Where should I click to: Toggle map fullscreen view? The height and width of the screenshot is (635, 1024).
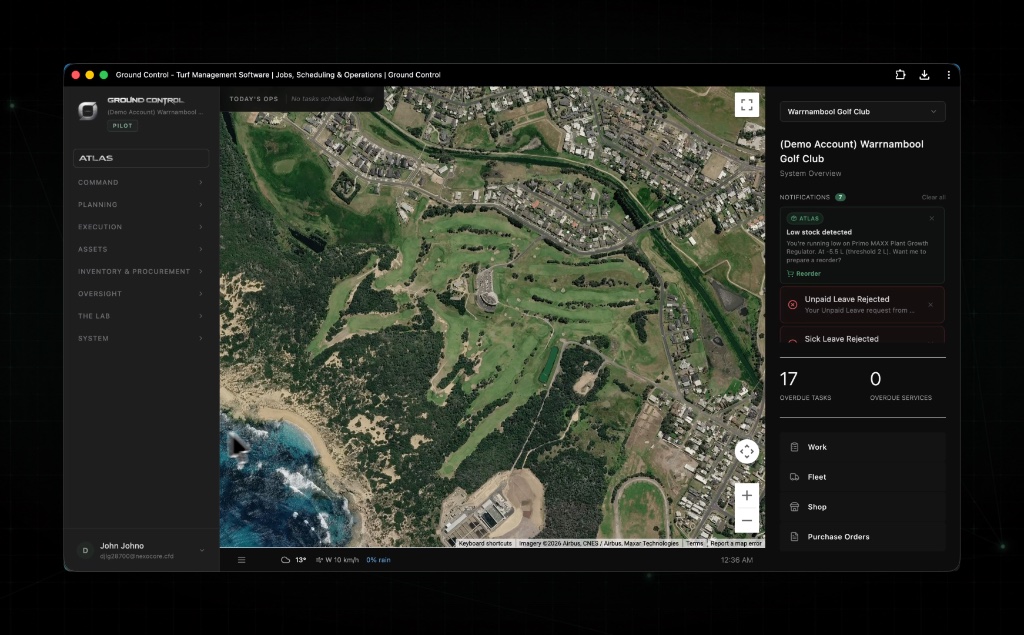click(x=746, y=105)
